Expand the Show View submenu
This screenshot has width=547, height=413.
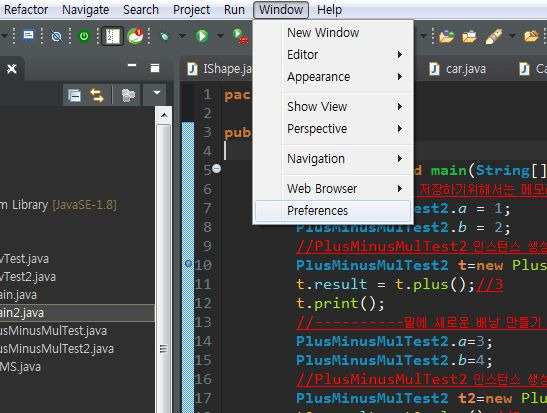click(x=333, y=107)
